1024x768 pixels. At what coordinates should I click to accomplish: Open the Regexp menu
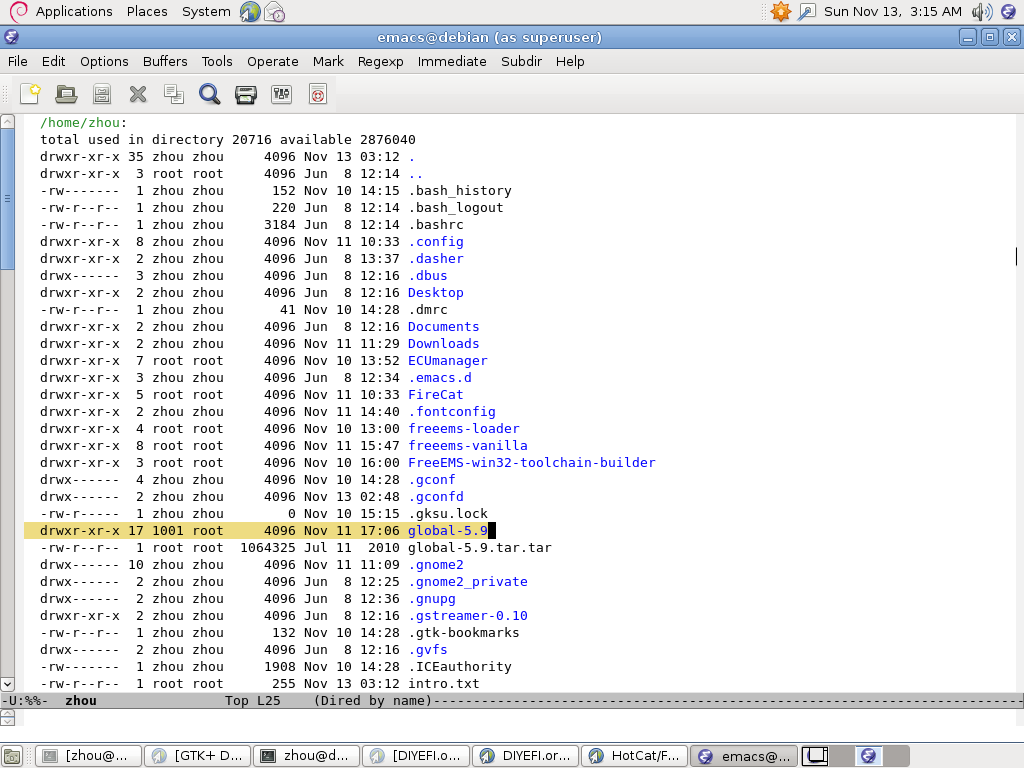(380, 61)
